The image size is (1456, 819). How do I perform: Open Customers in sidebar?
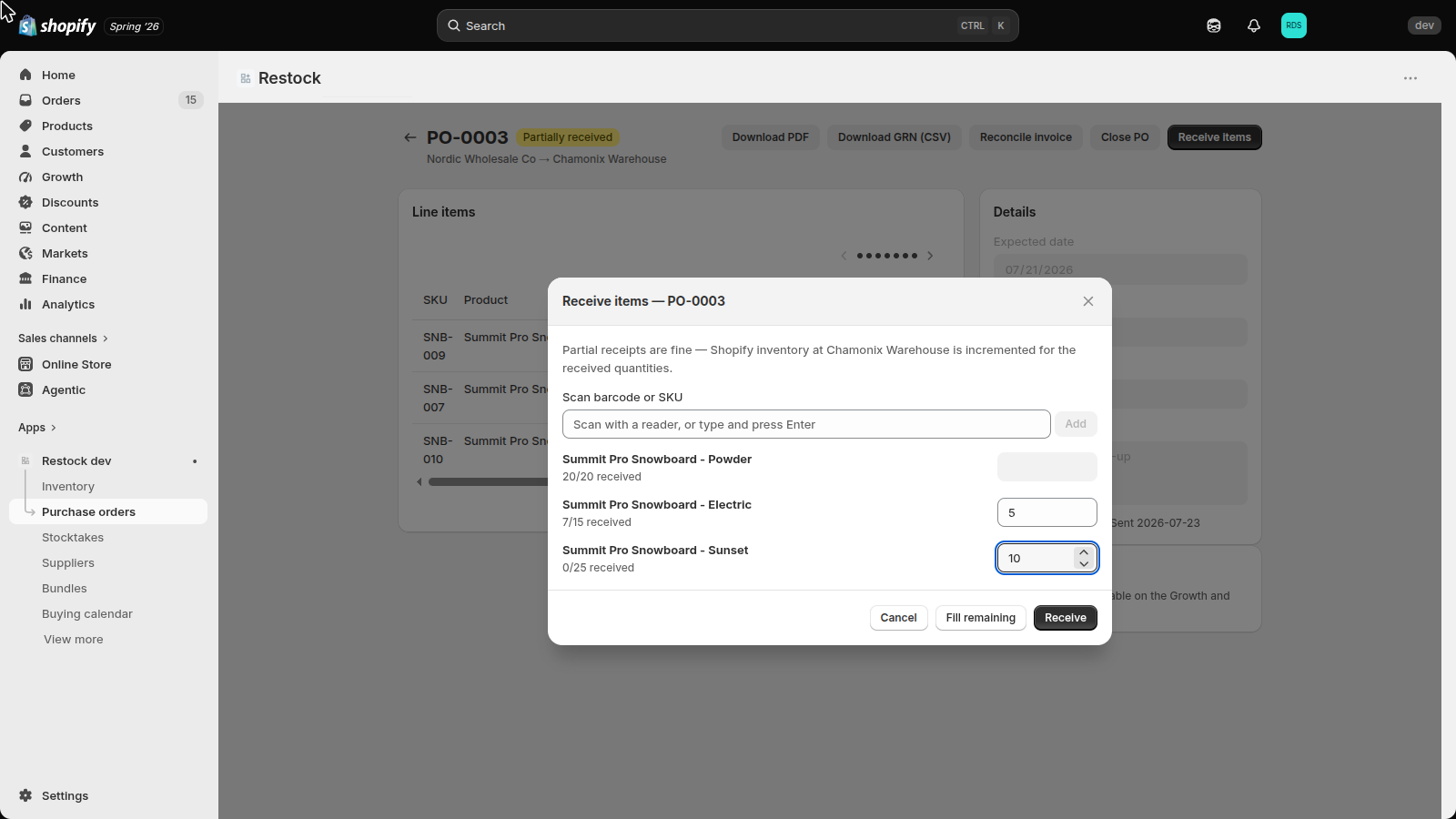point(108,151)
